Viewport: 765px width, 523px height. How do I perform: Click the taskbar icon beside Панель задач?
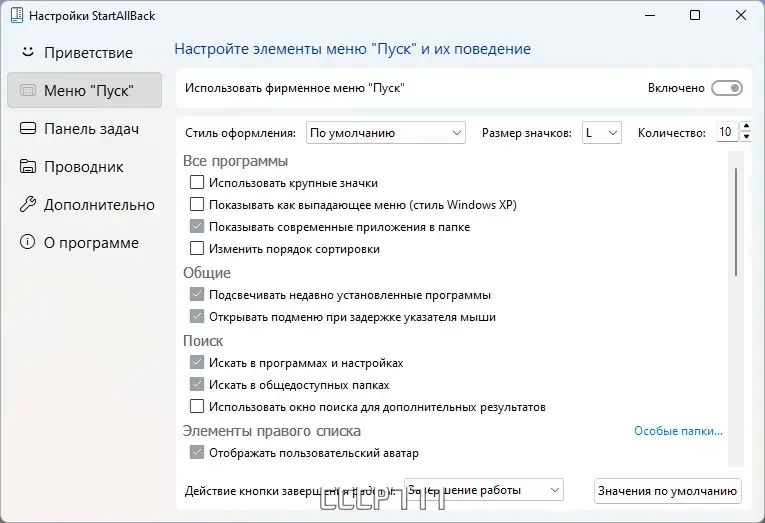[x=28, y=128]
